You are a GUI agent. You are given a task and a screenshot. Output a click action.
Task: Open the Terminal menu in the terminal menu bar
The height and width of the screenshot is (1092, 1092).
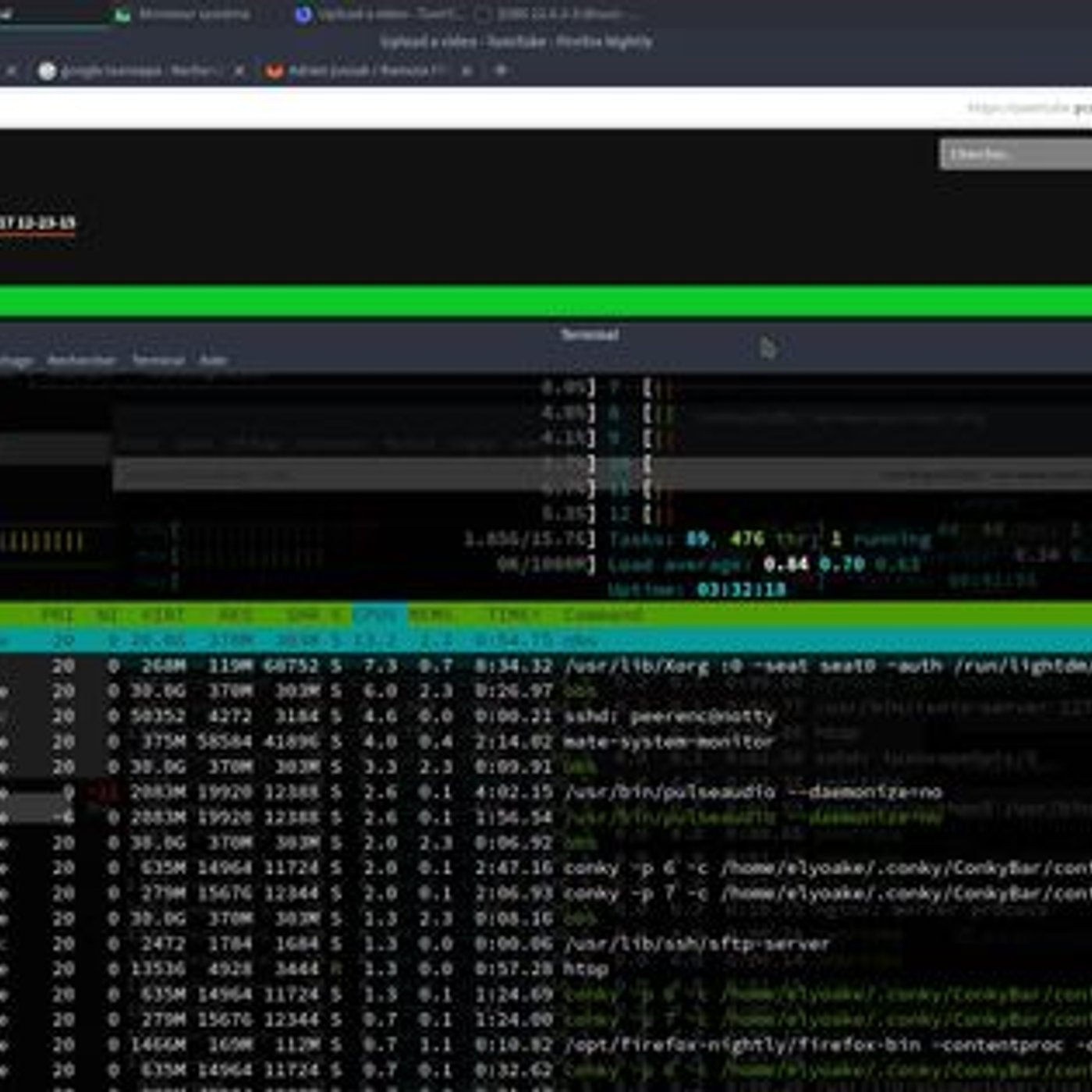tap(158, 360)
